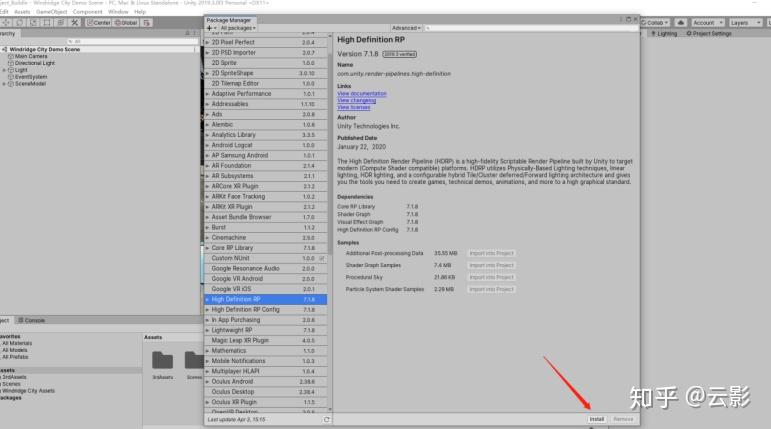Import Particle System Shader Samples into project
Image resolution: width=771 pixels, height=429 pixels.
[491, 289]
